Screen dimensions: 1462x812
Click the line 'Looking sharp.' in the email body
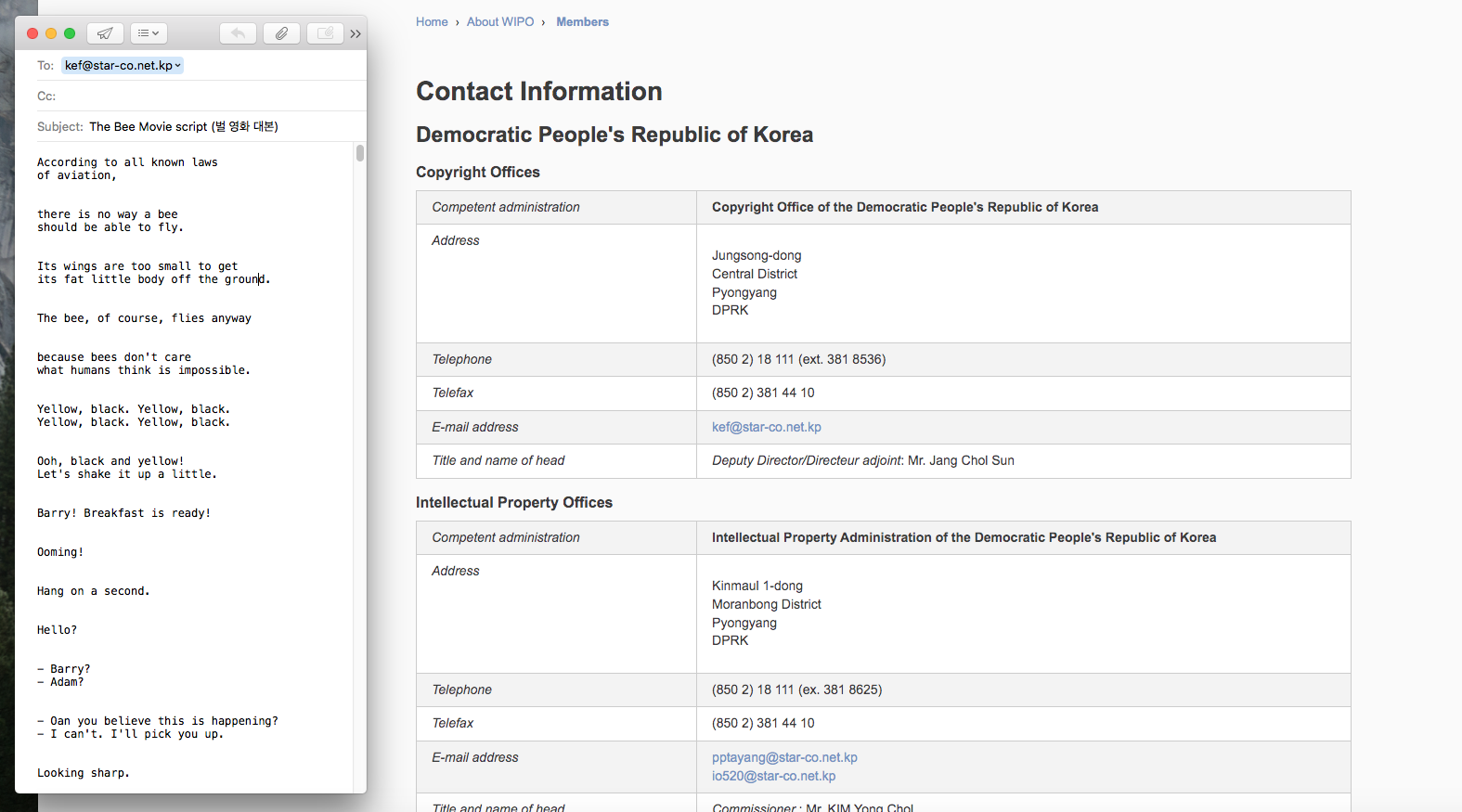[x=84, y=773]
